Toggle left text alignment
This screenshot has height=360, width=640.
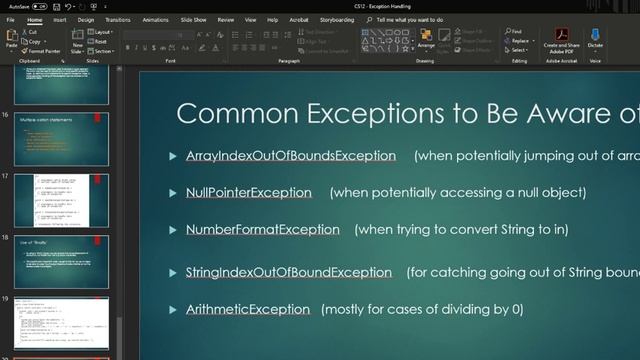[x=236, y=48]
